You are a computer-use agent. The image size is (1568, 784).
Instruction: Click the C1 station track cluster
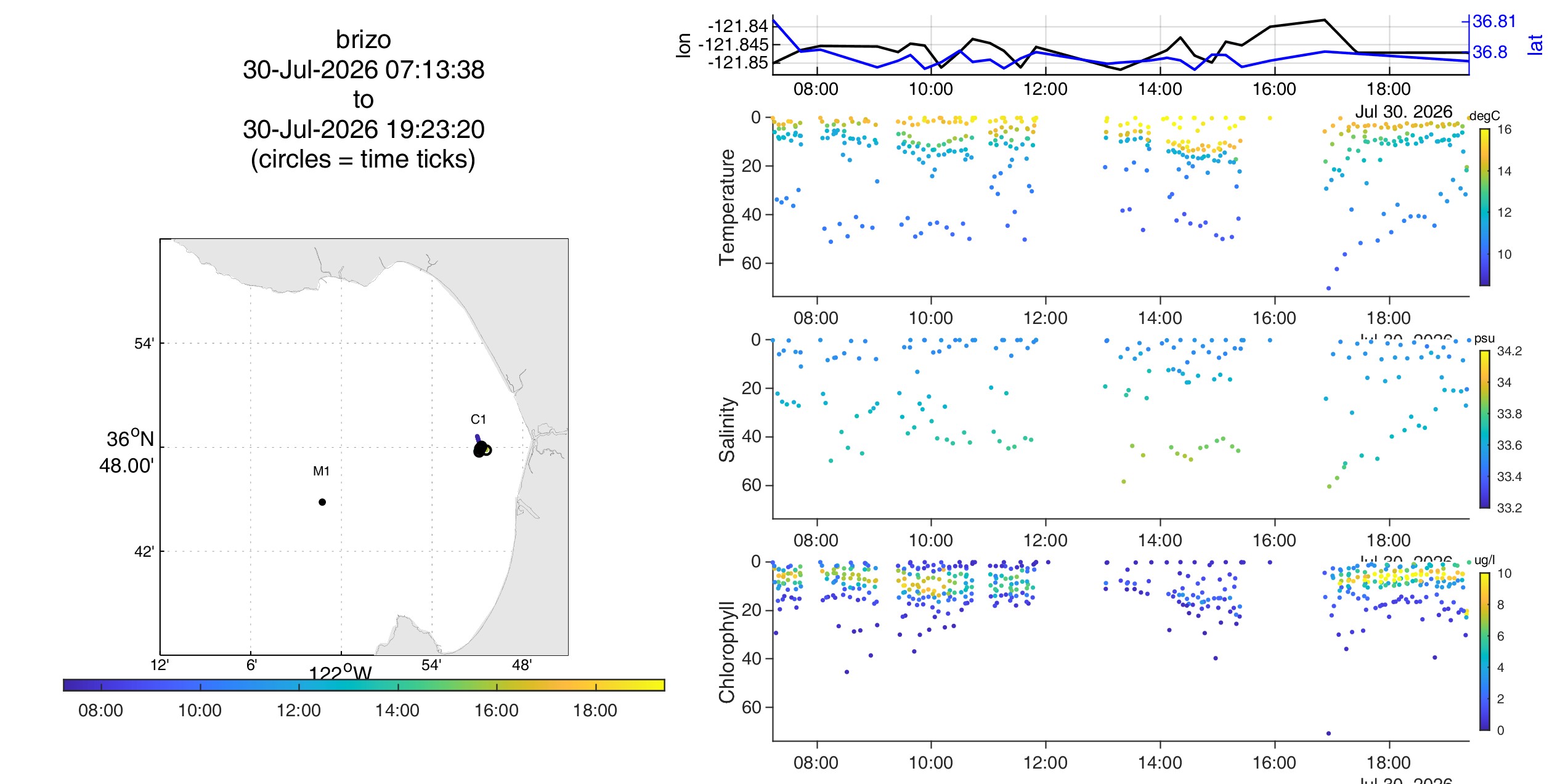pos(482,448)
